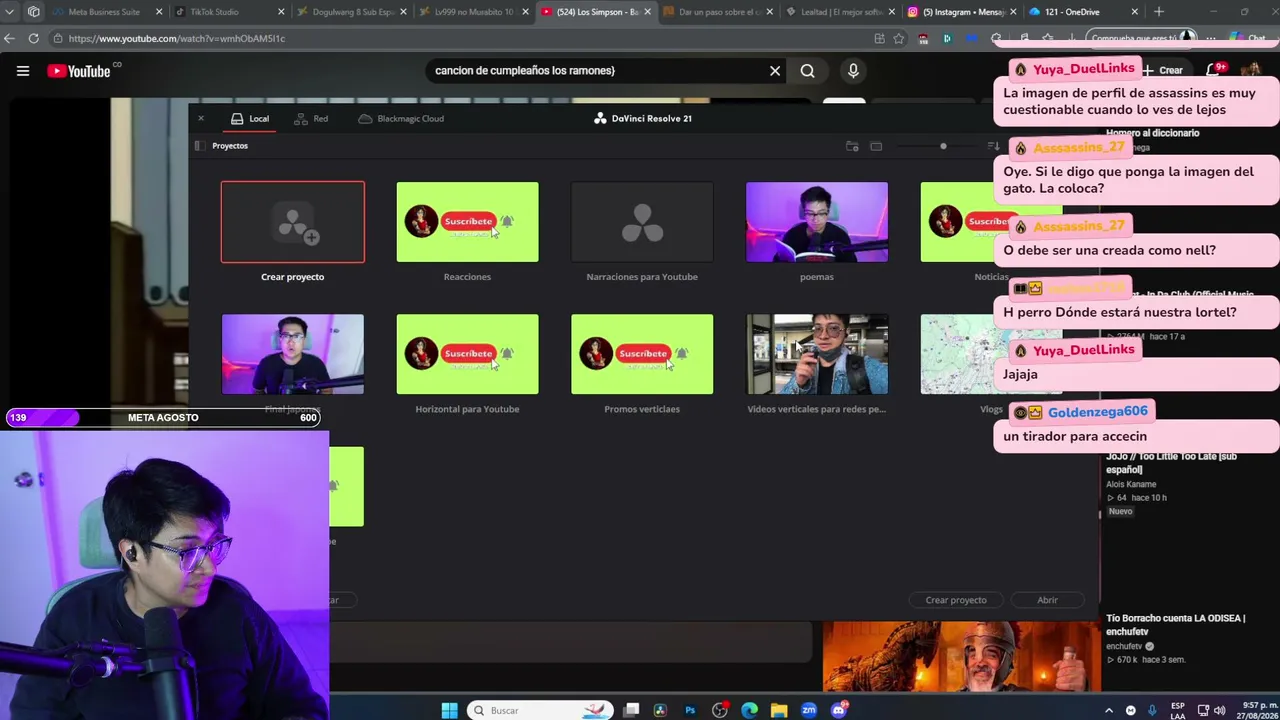Start YouTube voice search with microphone

click(853, 71)
